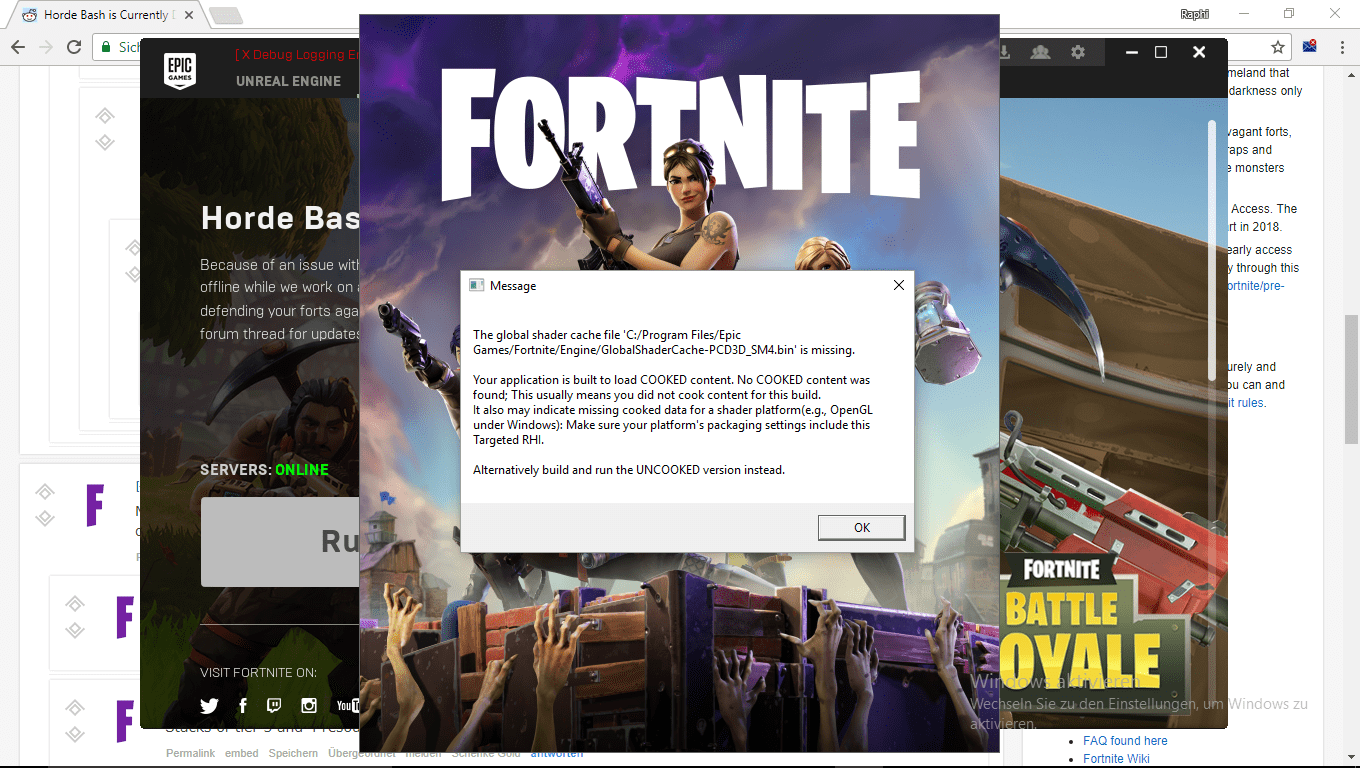Open the Fortnite Wiki sidebar link
This screenshot has width=1360, height=768.
[x=1116, y=759]
